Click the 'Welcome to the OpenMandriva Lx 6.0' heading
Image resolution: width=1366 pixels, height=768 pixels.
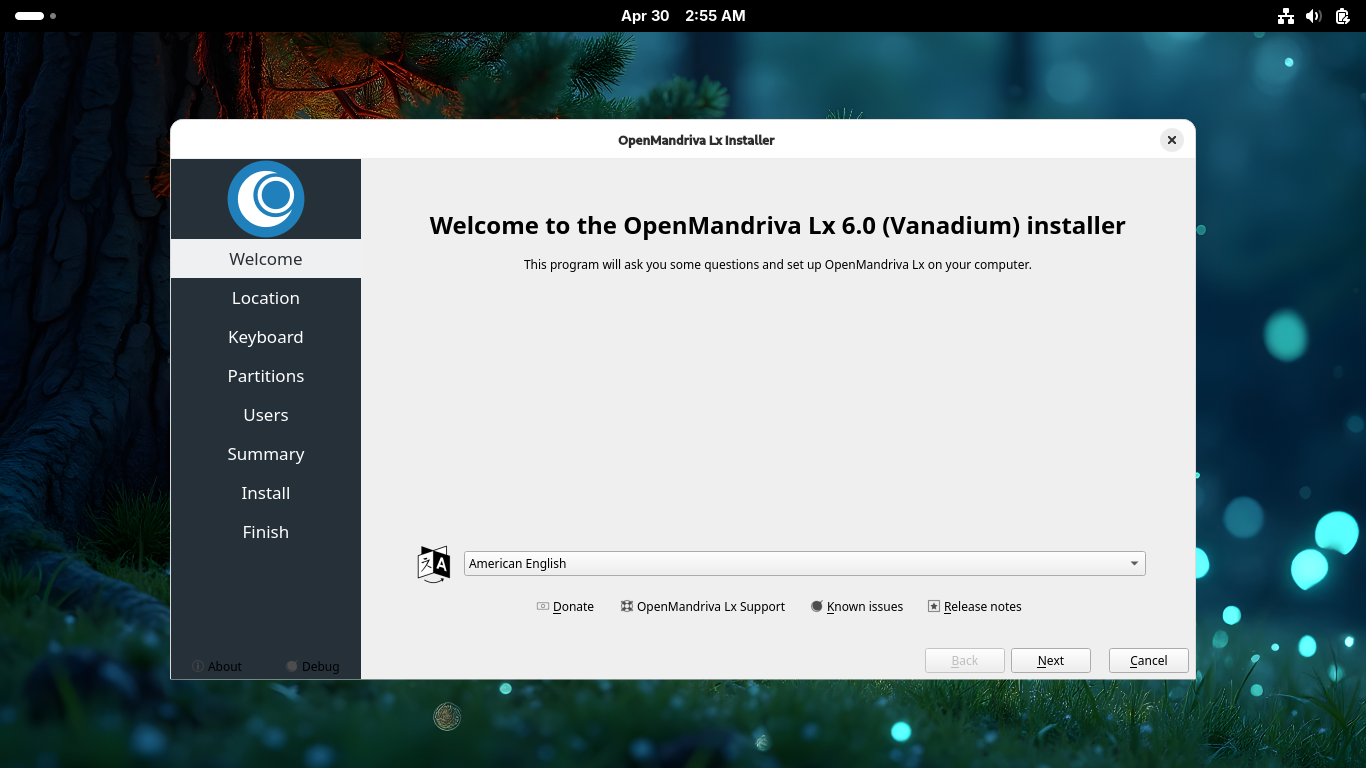click(778, 225)
